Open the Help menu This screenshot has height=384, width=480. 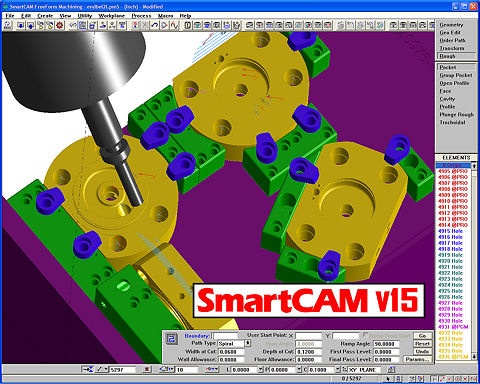coord(185,16)
